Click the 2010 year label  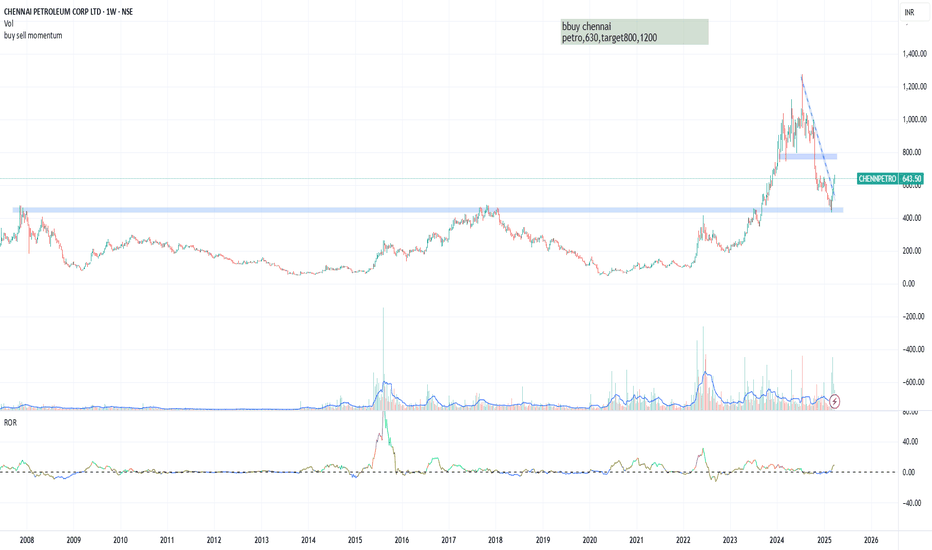(x=120, y=540)
